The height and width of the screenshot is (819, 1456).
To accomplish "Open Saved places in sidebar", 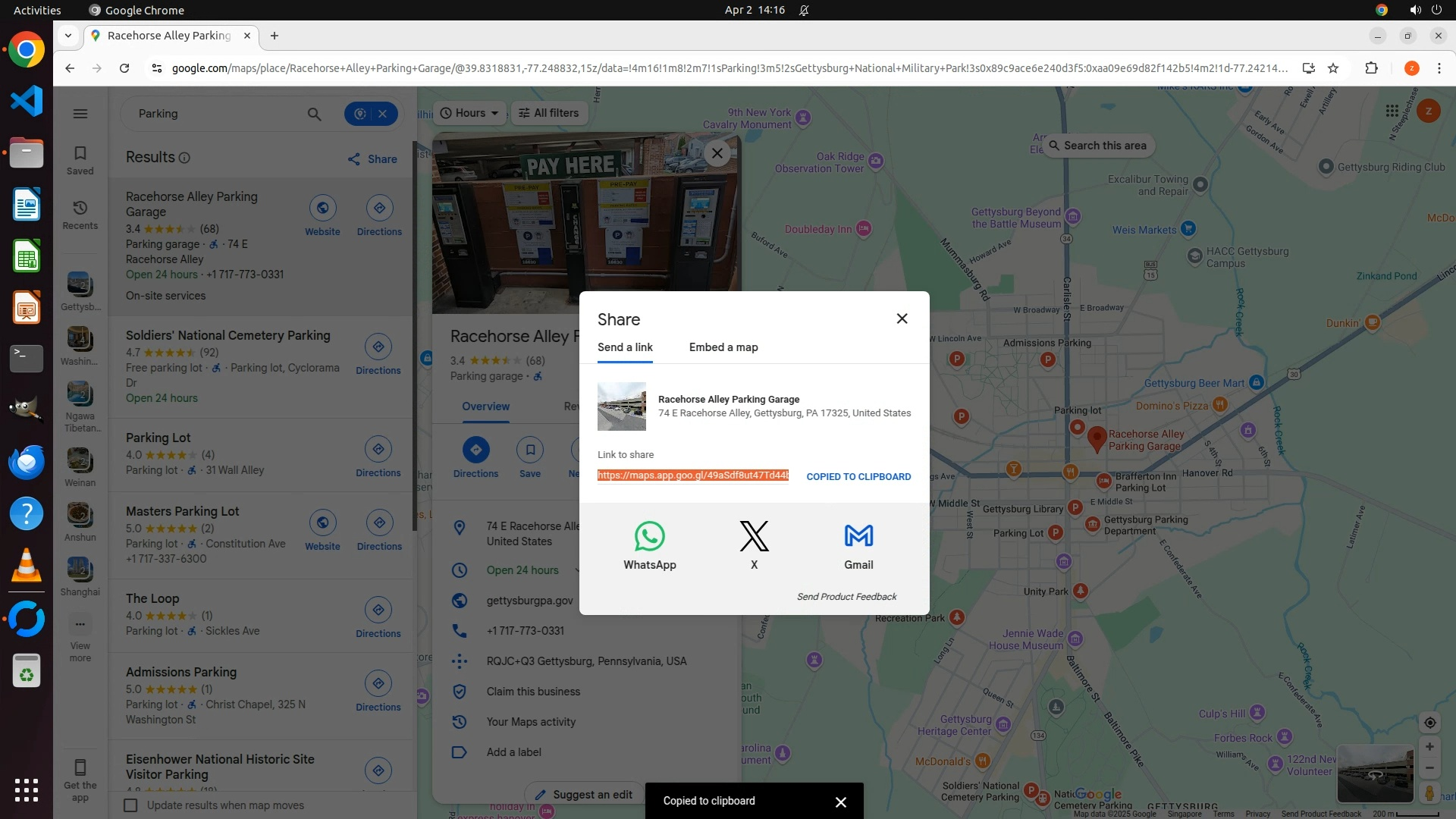I will tap(80, 159).
